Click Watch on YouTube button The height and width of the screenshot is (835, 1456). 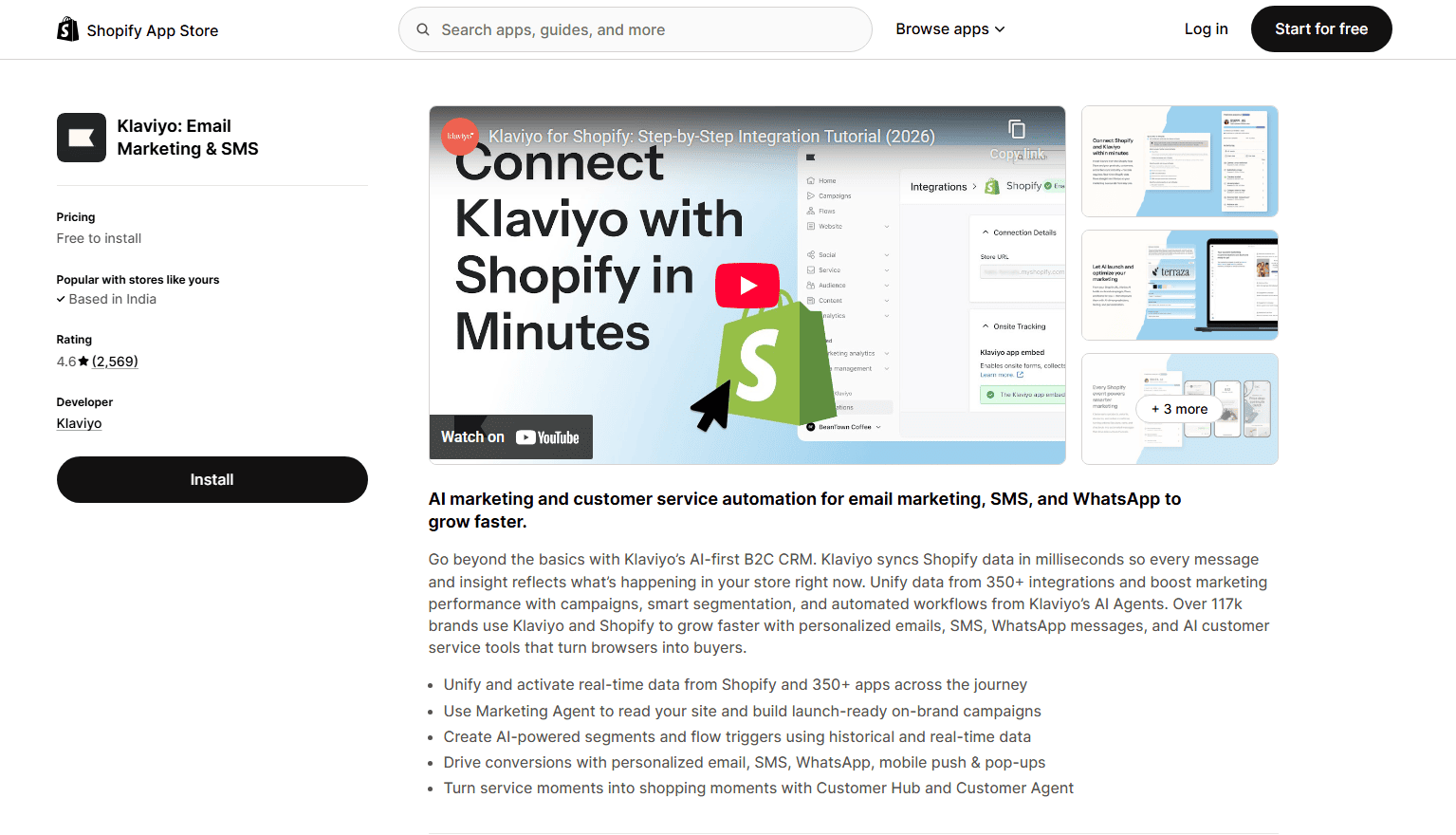point(510,437)
